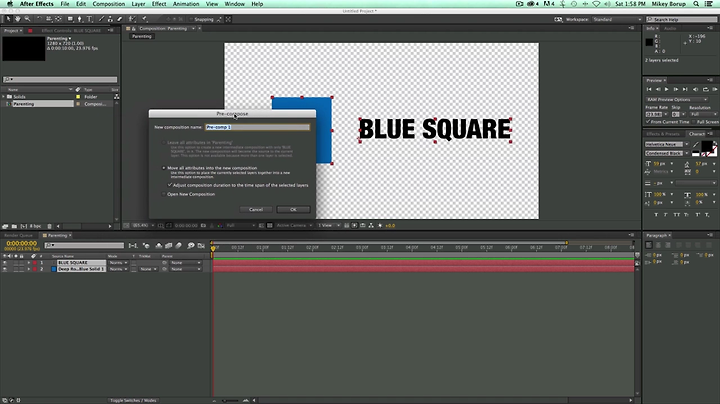
Task: Select the Clone Stamp tool
Action: tap(110, 19)
